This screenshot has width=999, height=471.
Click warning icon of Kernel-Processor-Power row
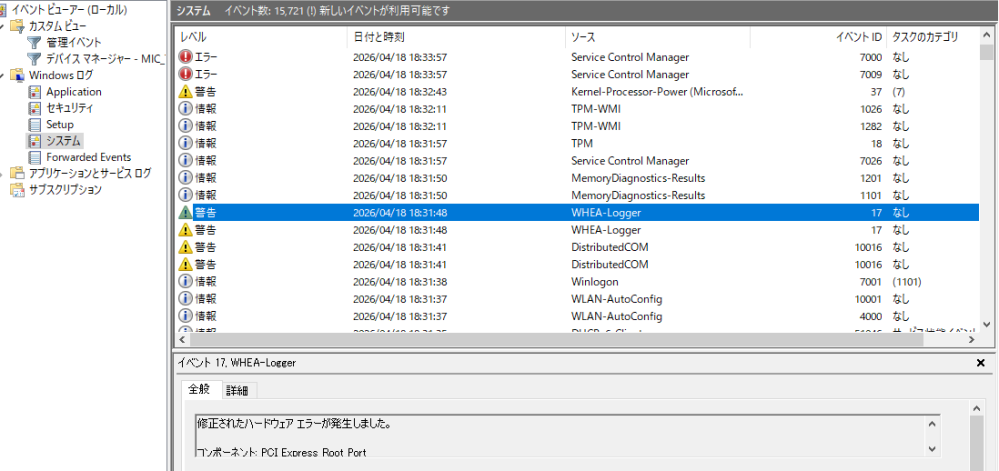coord(185,91)
